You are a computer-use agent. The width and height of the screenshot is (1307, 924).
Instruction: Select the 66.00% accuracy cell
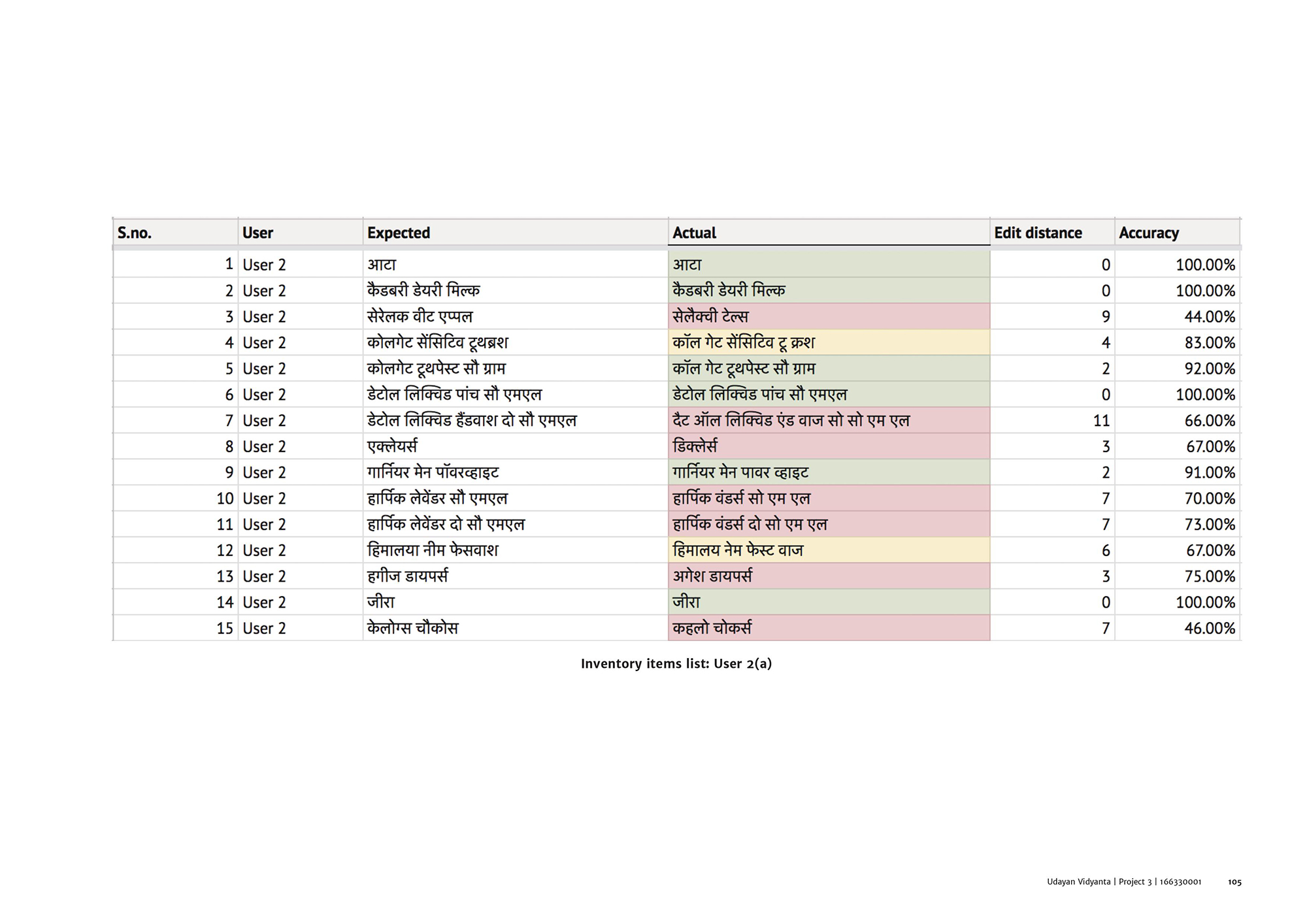(1209, 421)
